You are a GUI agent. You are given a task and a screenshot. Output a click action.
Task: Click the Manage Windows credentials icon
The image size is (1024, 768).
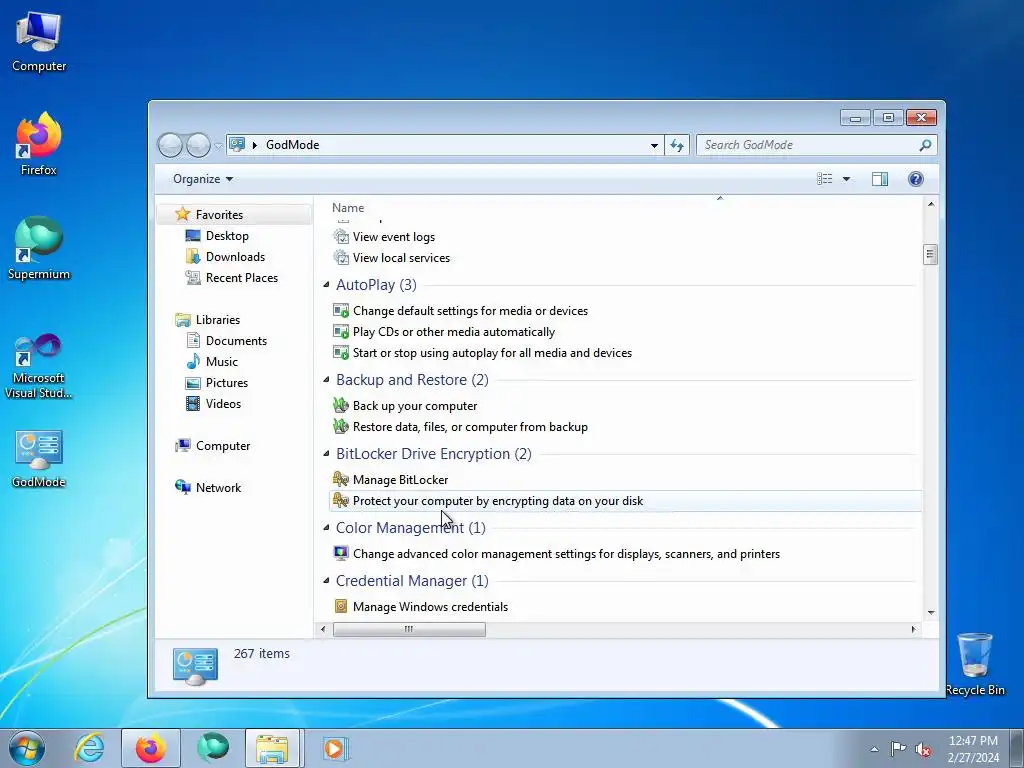click(x=341, y=607)
